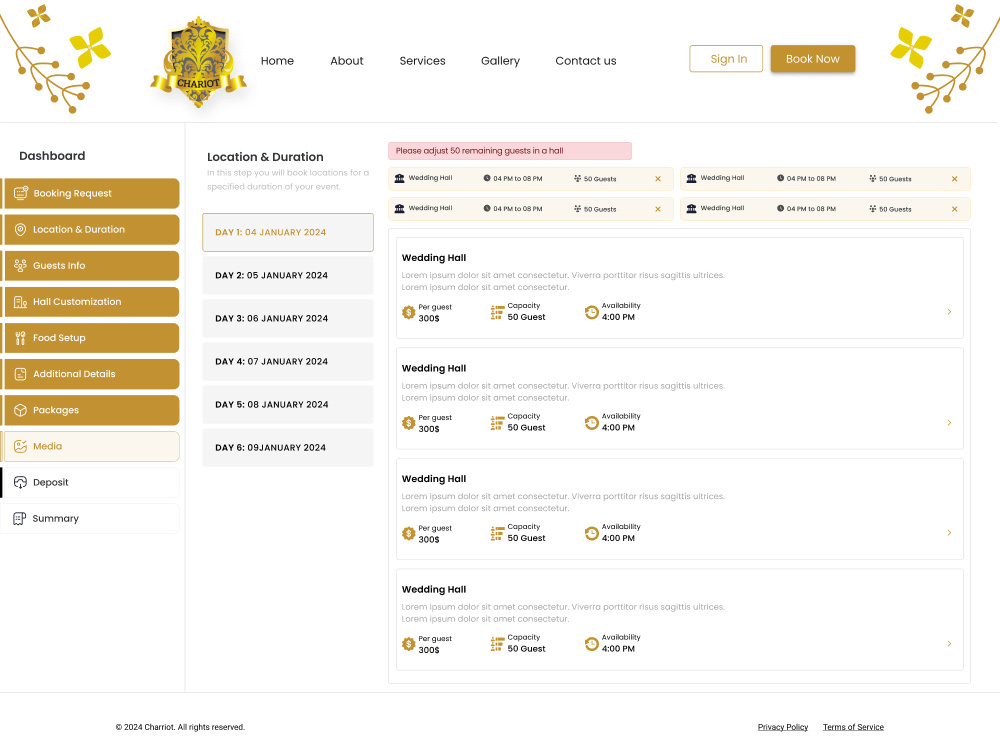This screenshot has height=750, width=1000.
Task: Open the Home nav item
Action: click(x=277, y=61)
